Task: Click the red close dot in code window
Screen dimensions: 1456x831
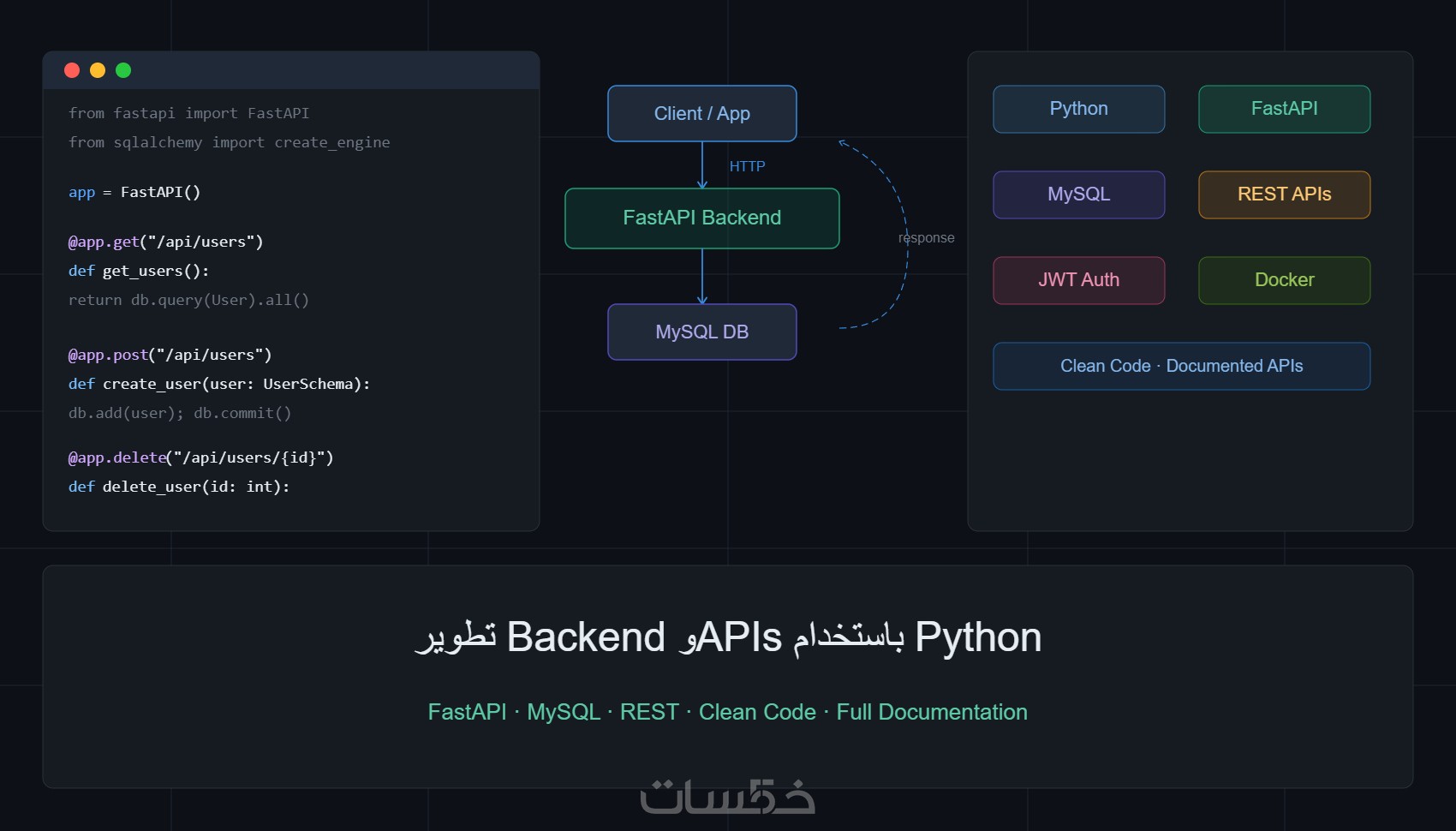Action: click(x=72, y=70)
